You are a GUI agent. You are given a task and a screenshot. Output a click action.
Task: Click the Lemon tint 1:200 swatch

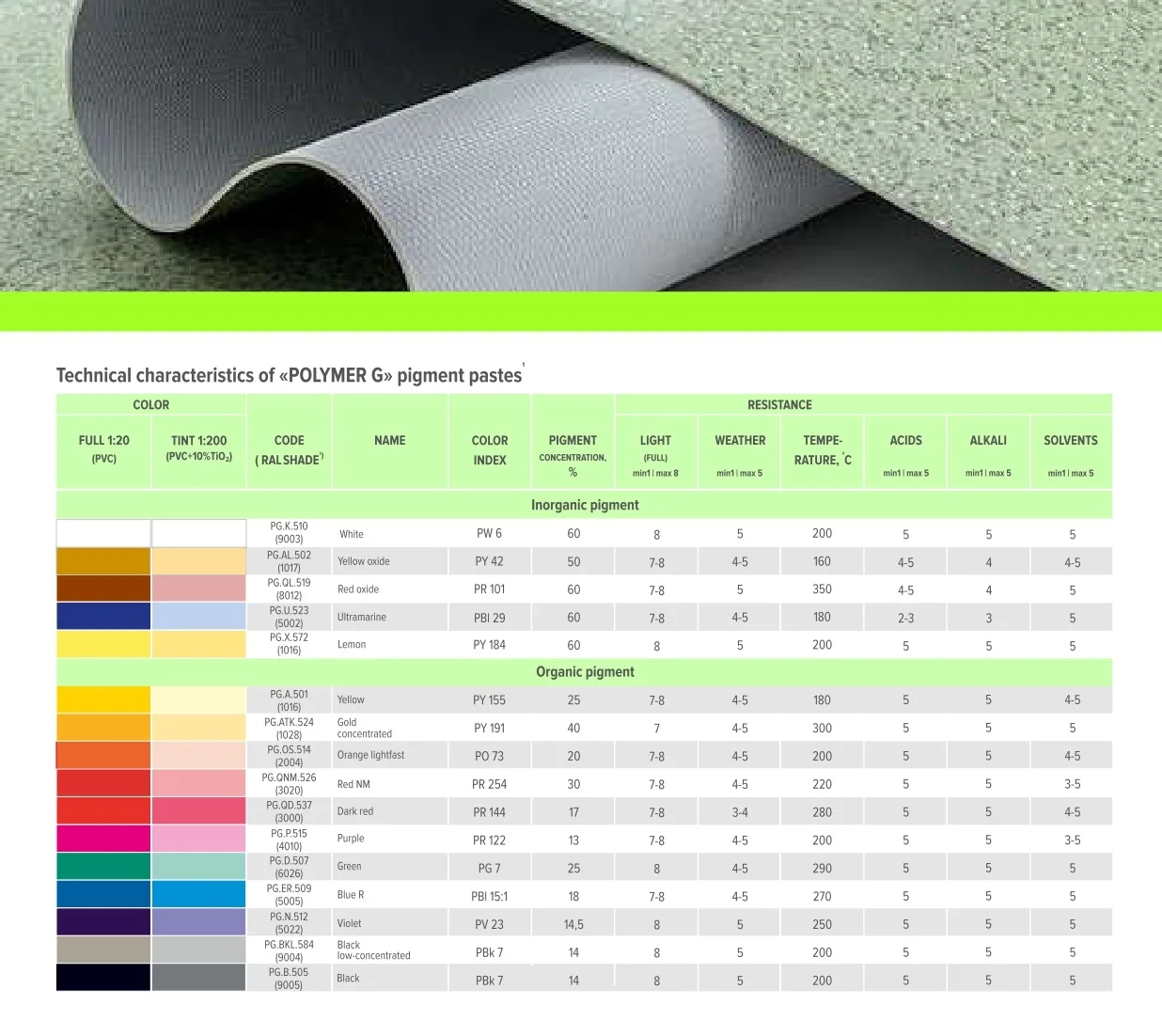pos(198,644)
